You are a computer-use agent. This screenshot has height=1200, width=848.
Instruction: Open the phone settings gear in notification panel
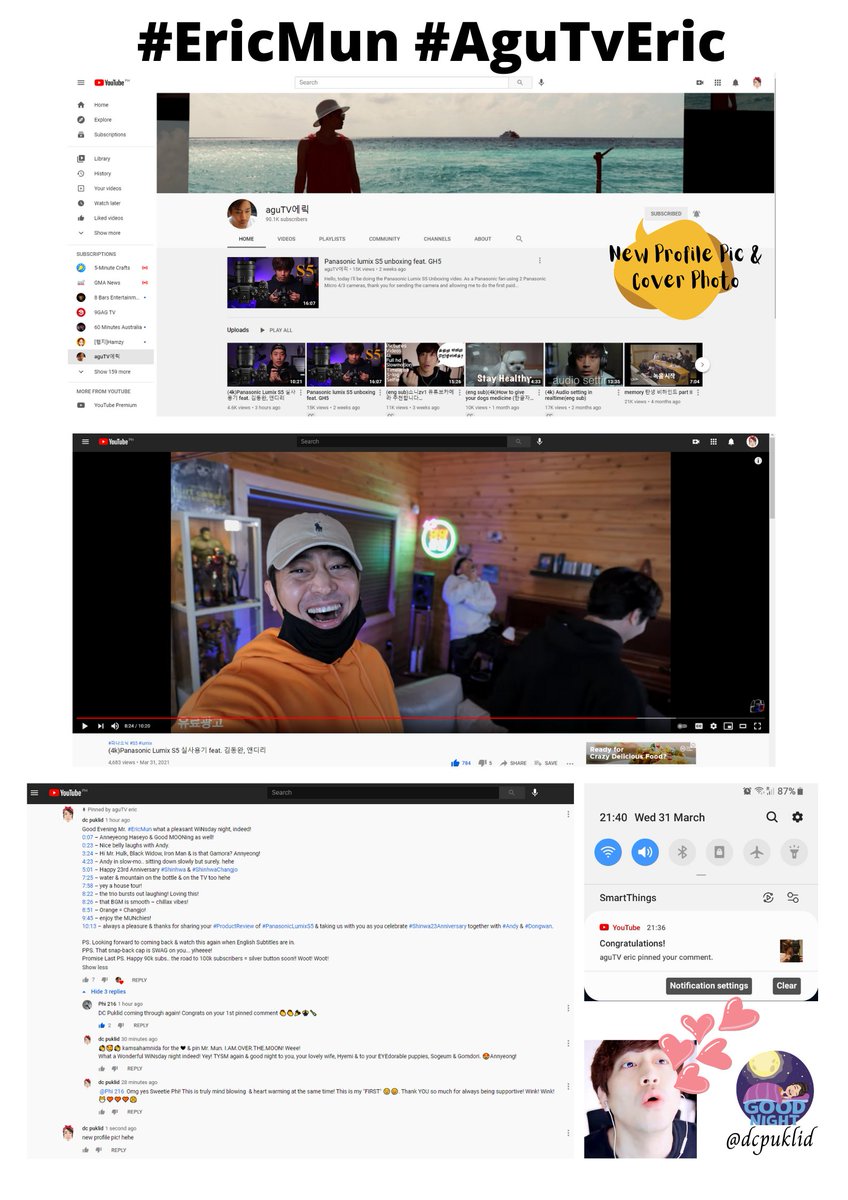[x=797, y=817]
